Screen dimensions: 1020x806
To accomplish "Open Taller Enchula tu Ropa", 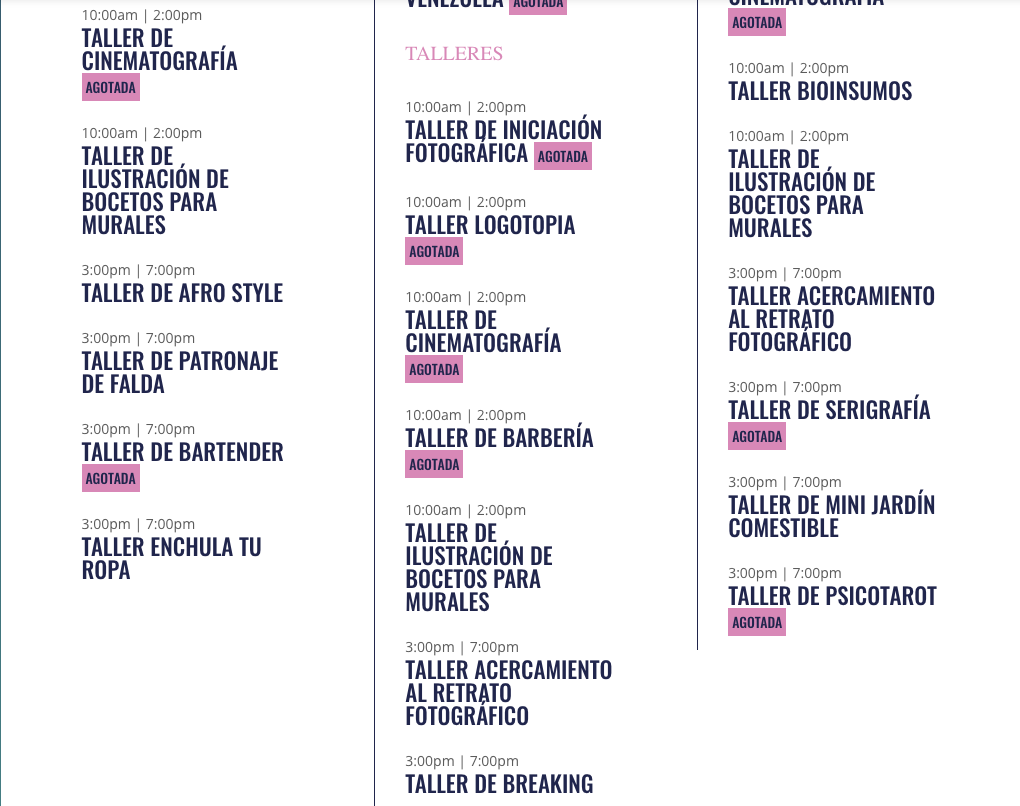I will tap(171, 558).
